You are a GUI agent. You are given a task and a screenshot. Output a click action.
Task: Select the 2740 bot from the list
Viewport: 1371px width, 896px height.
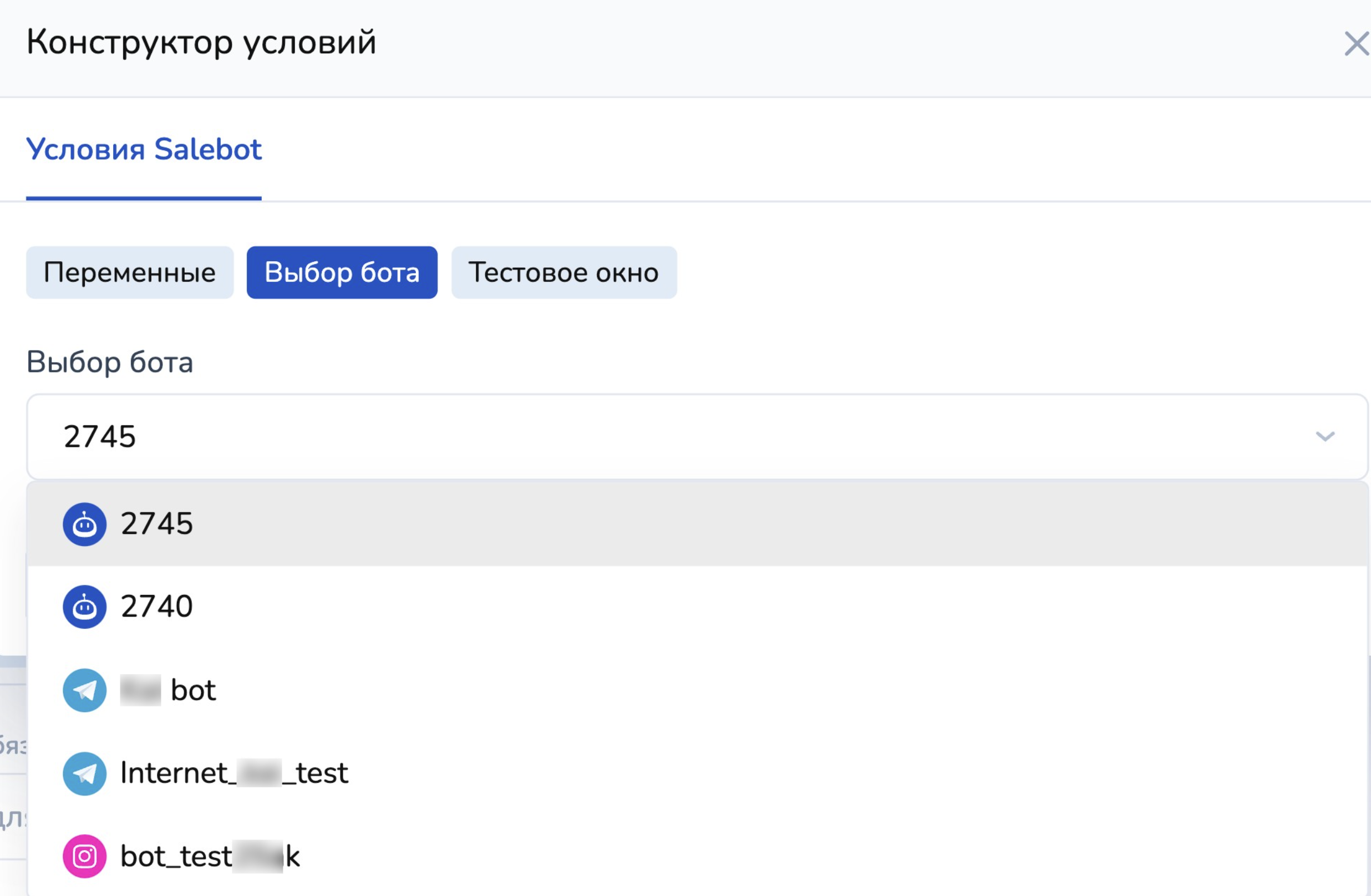tap(697, 607)
